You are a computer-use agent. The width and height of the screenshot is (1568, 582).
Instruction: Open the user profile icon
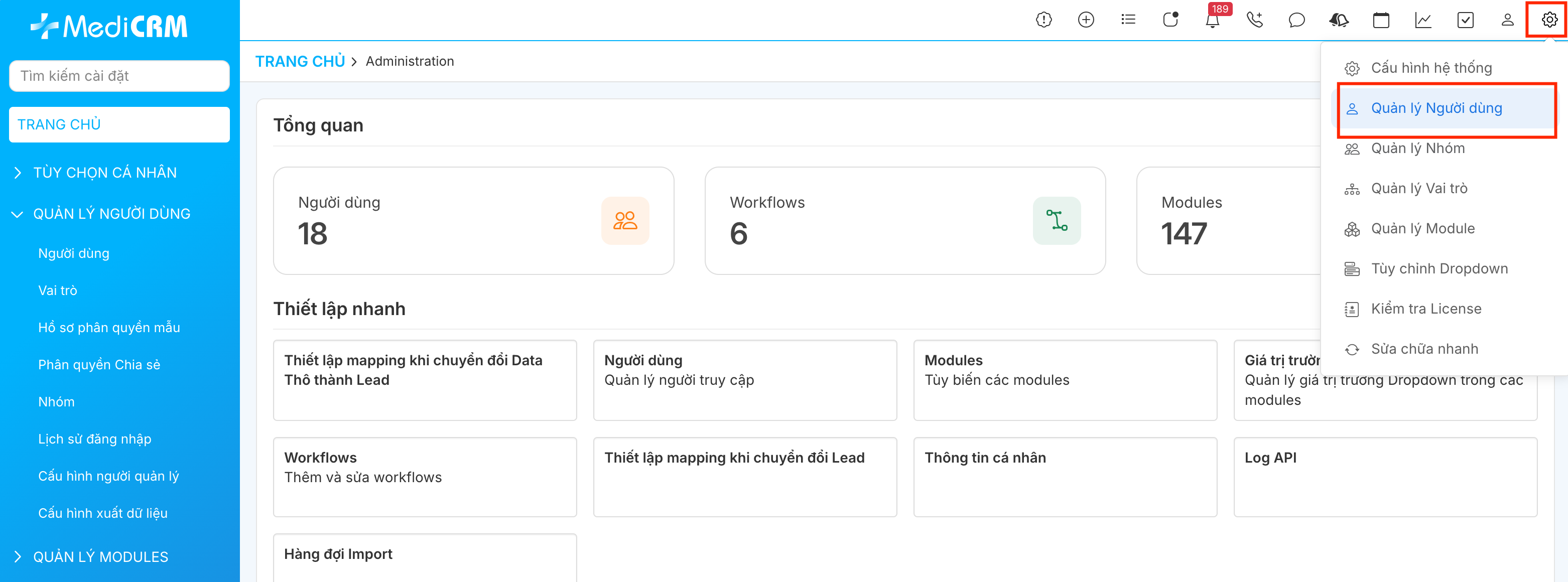point(1507,21)
